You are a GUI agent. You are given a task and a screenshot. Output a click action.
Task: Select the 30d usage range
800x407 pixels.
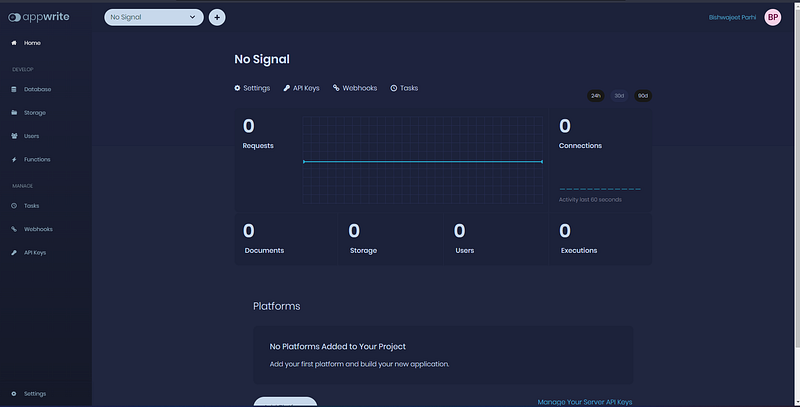(619, 96)
